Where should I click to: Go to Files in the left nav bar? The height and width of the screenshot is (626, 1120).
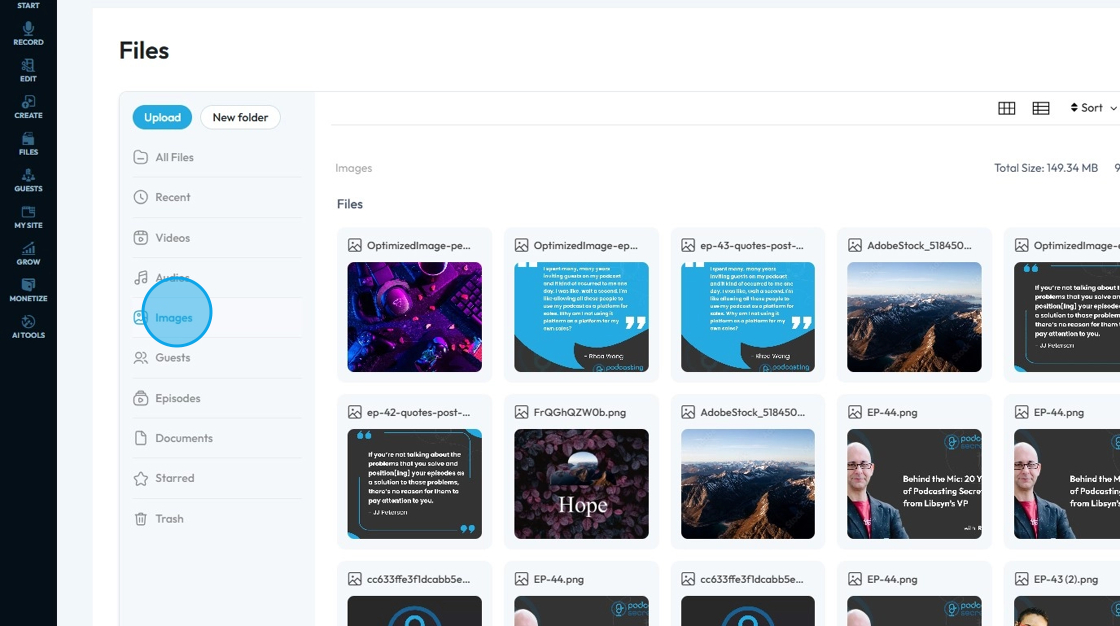28,144
